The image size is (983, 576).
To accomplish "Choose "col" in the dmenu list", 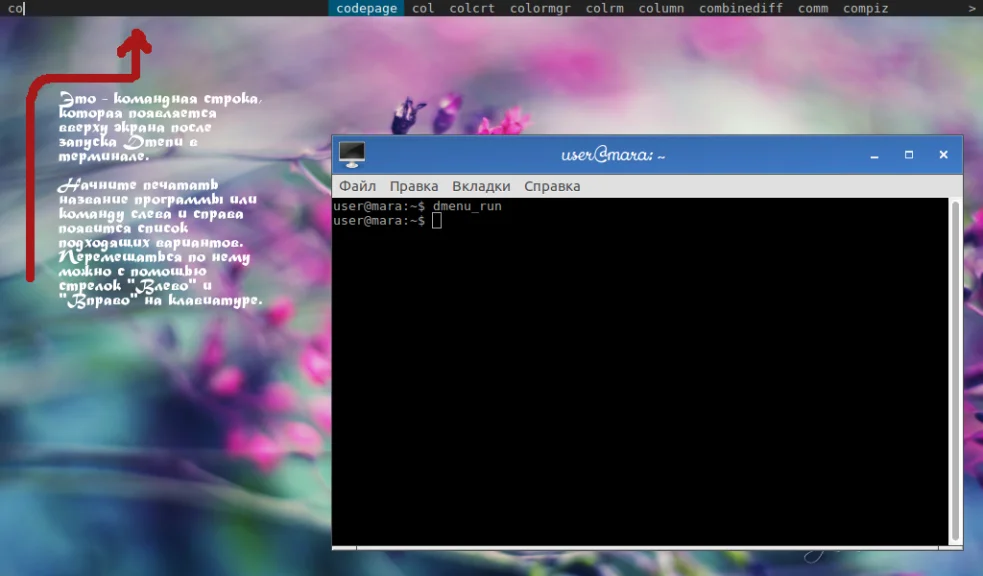I will (x=423, y=8).
